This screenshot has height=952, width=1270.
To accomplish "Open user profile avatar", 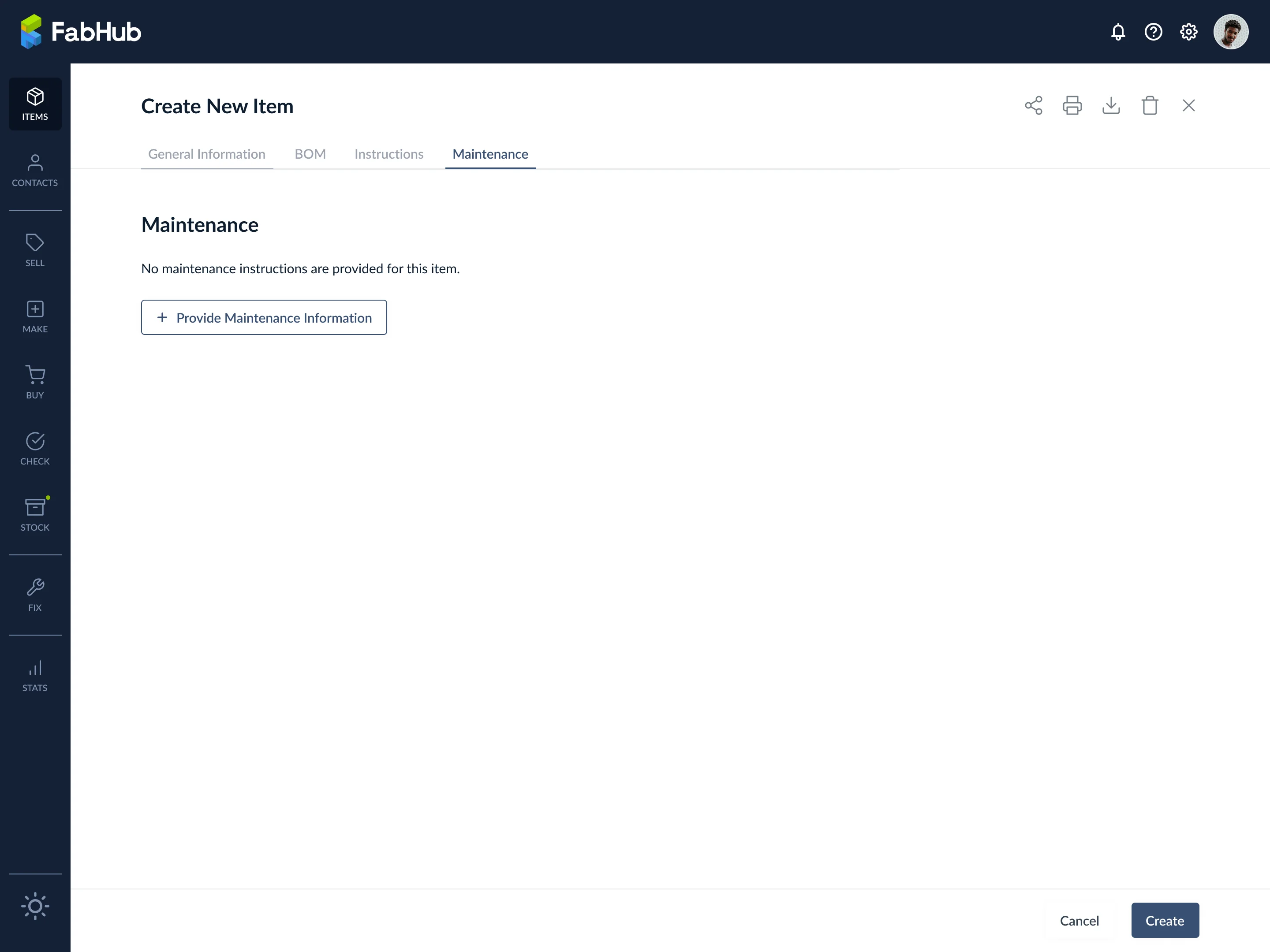I will [1231, 32].
